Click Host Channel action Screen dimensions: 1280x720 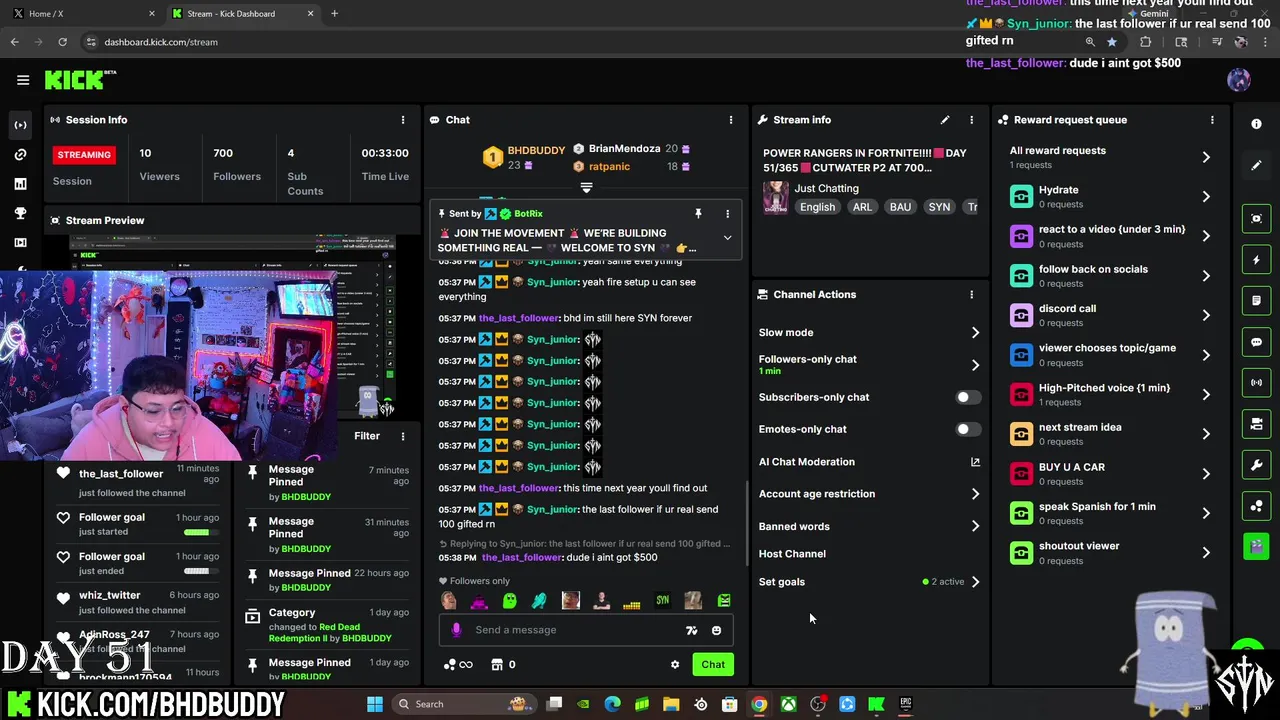click(x=792, y=554)
